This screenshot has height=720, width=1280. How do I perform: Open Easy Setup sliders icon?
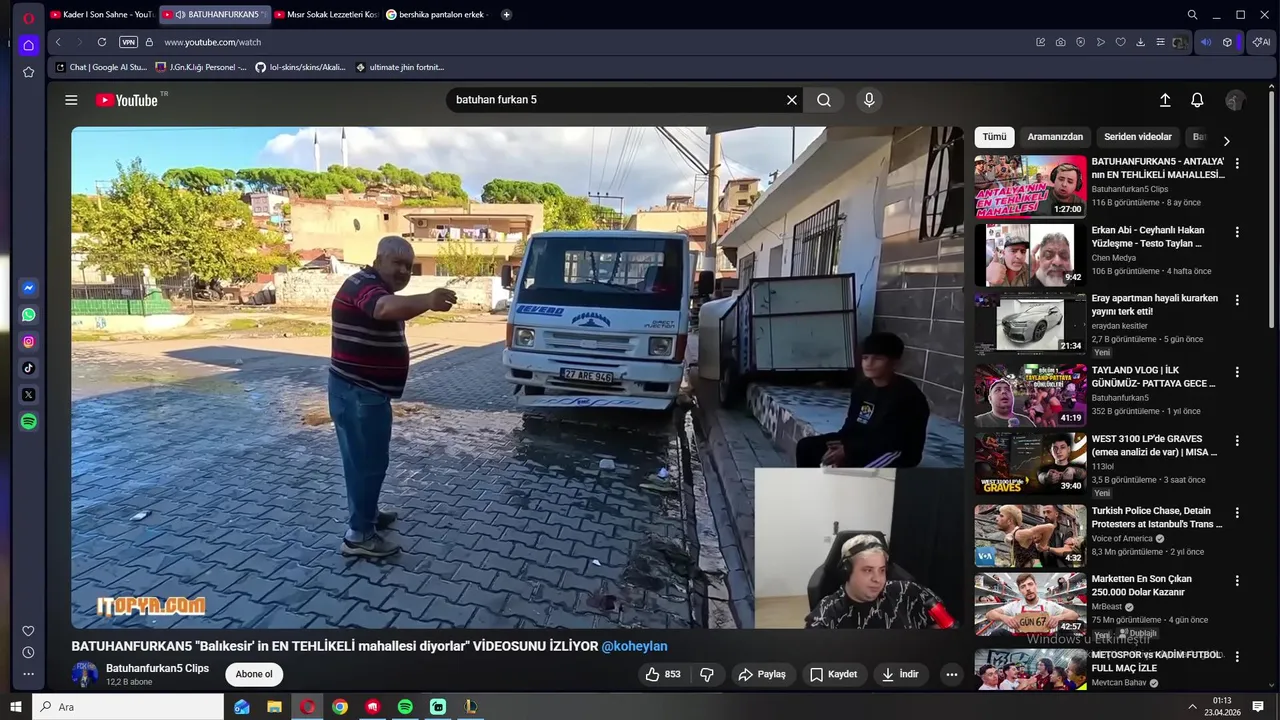1160,42
